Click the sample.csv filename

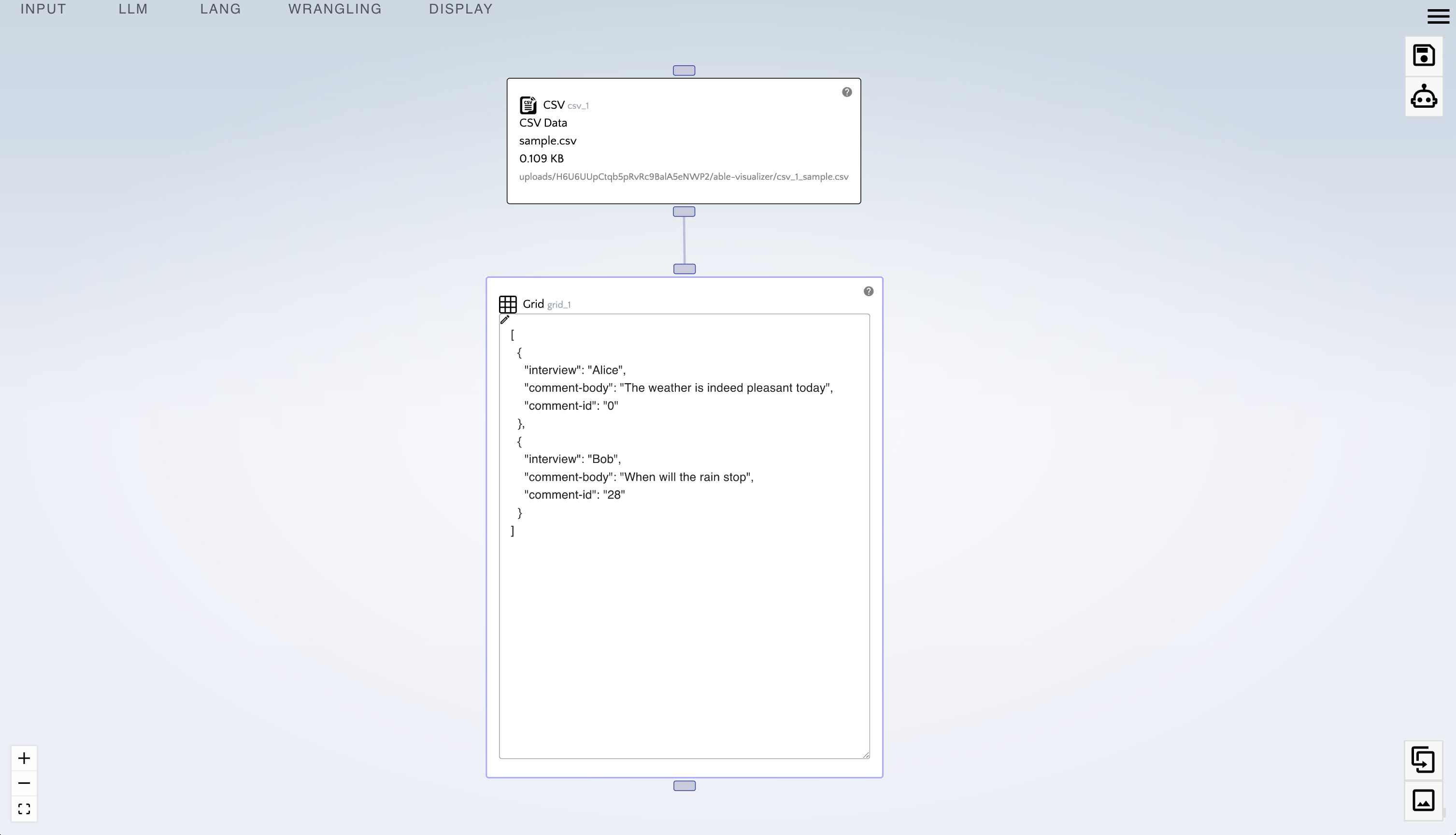click(x=548, y=141)
